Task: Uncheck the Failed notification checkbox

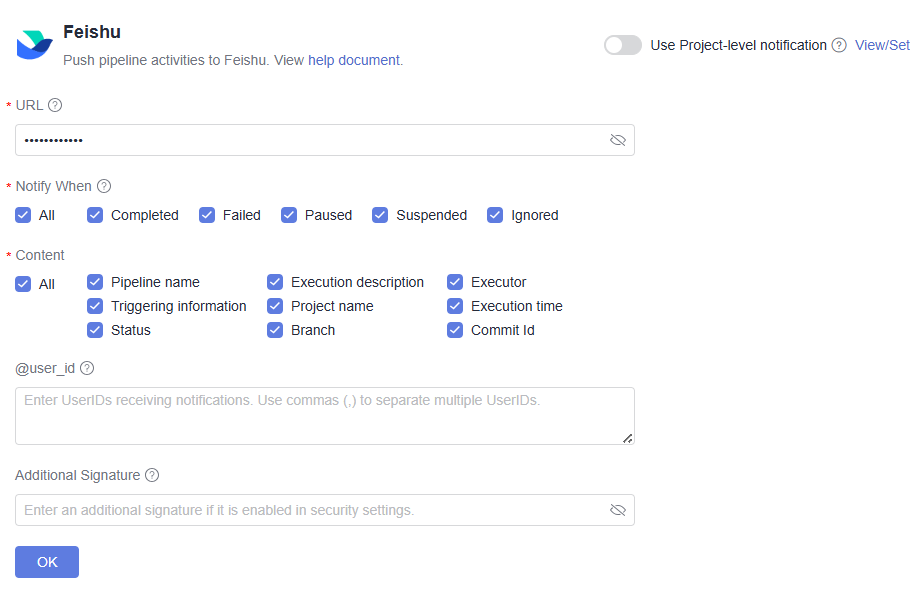Action: [207, 215]
